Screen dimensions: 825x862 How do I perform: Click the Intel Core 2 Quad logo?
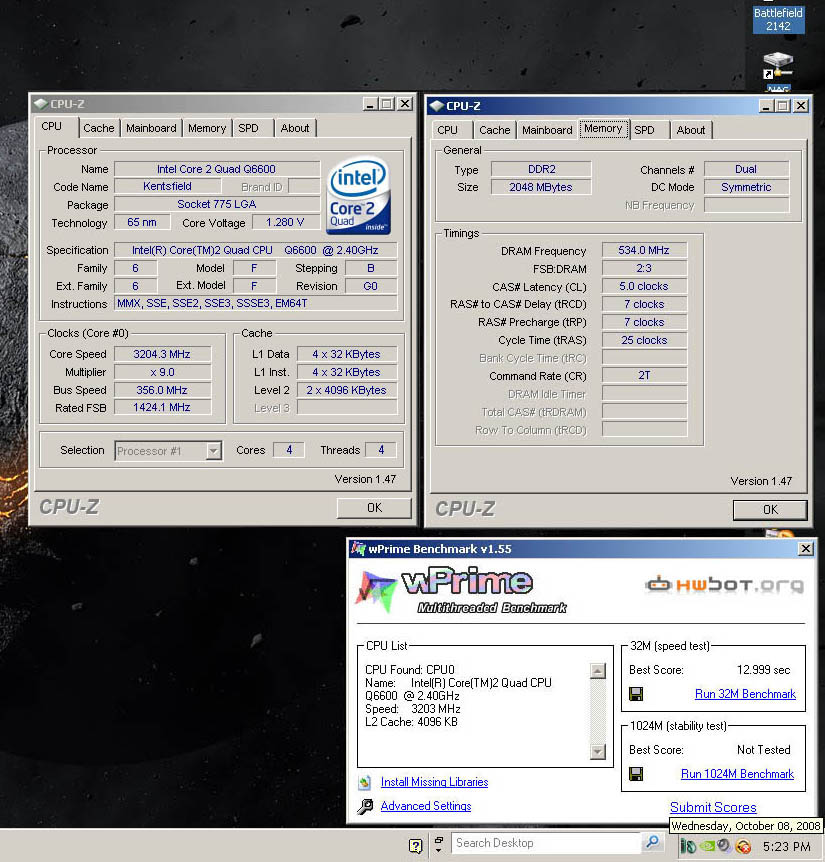tap(359, 196)
